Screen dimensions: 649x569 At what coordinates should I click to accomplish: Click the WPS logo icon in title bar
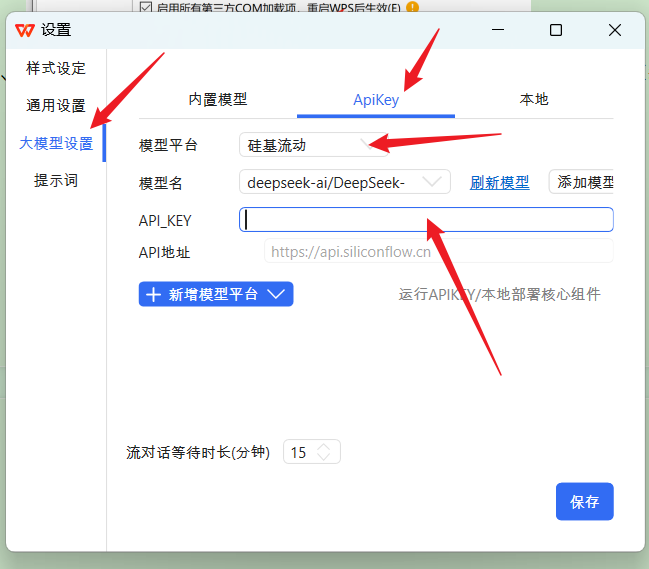[25, 30]
